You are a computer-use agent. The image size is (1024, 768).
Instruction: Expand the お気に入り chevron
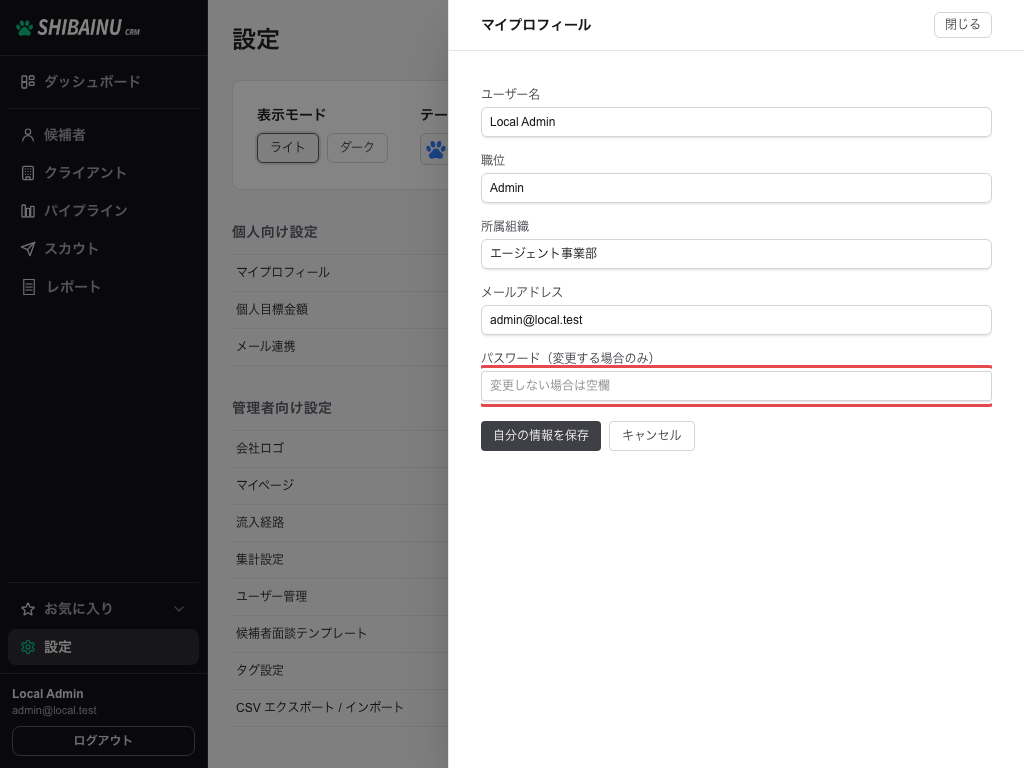pos(179,609)
